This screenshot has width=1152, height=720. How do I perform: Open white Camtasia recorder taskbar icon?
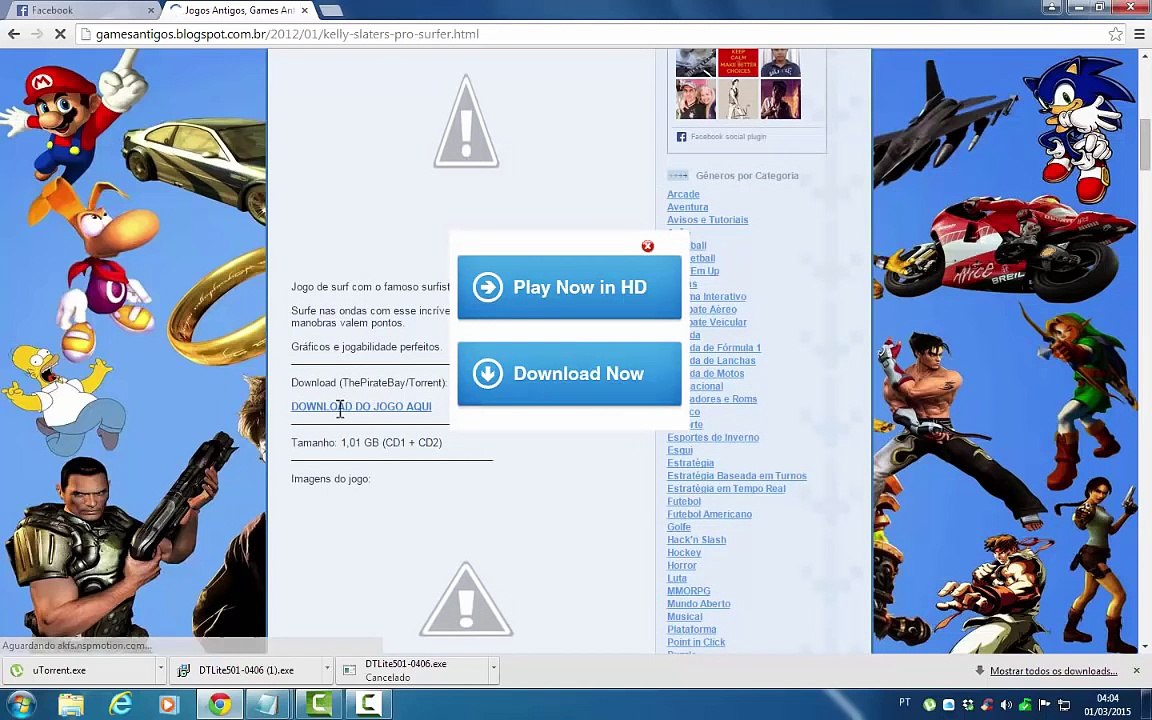coord(368,705)
